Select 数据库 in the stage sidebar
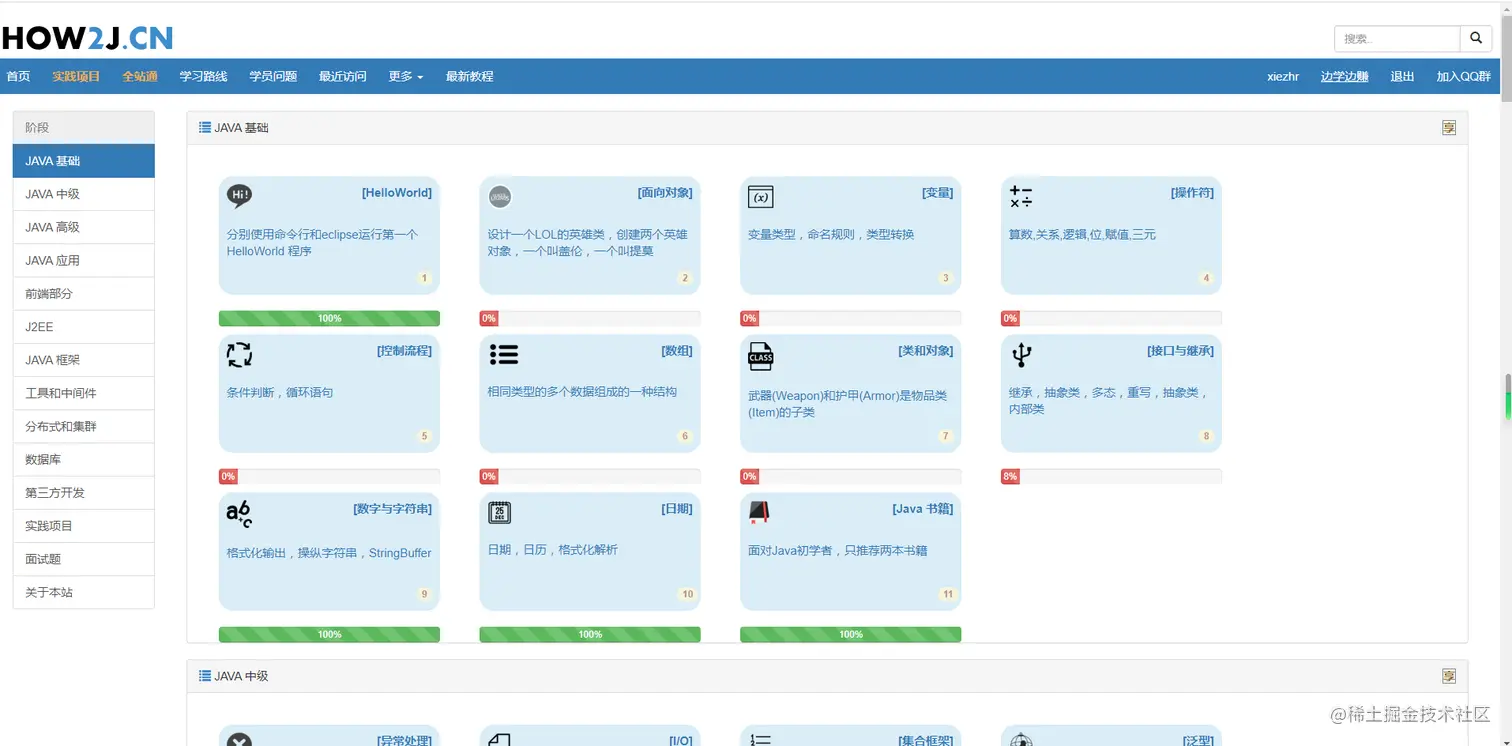The width and height of the screenshot is (1512, 746). (84, 459)
